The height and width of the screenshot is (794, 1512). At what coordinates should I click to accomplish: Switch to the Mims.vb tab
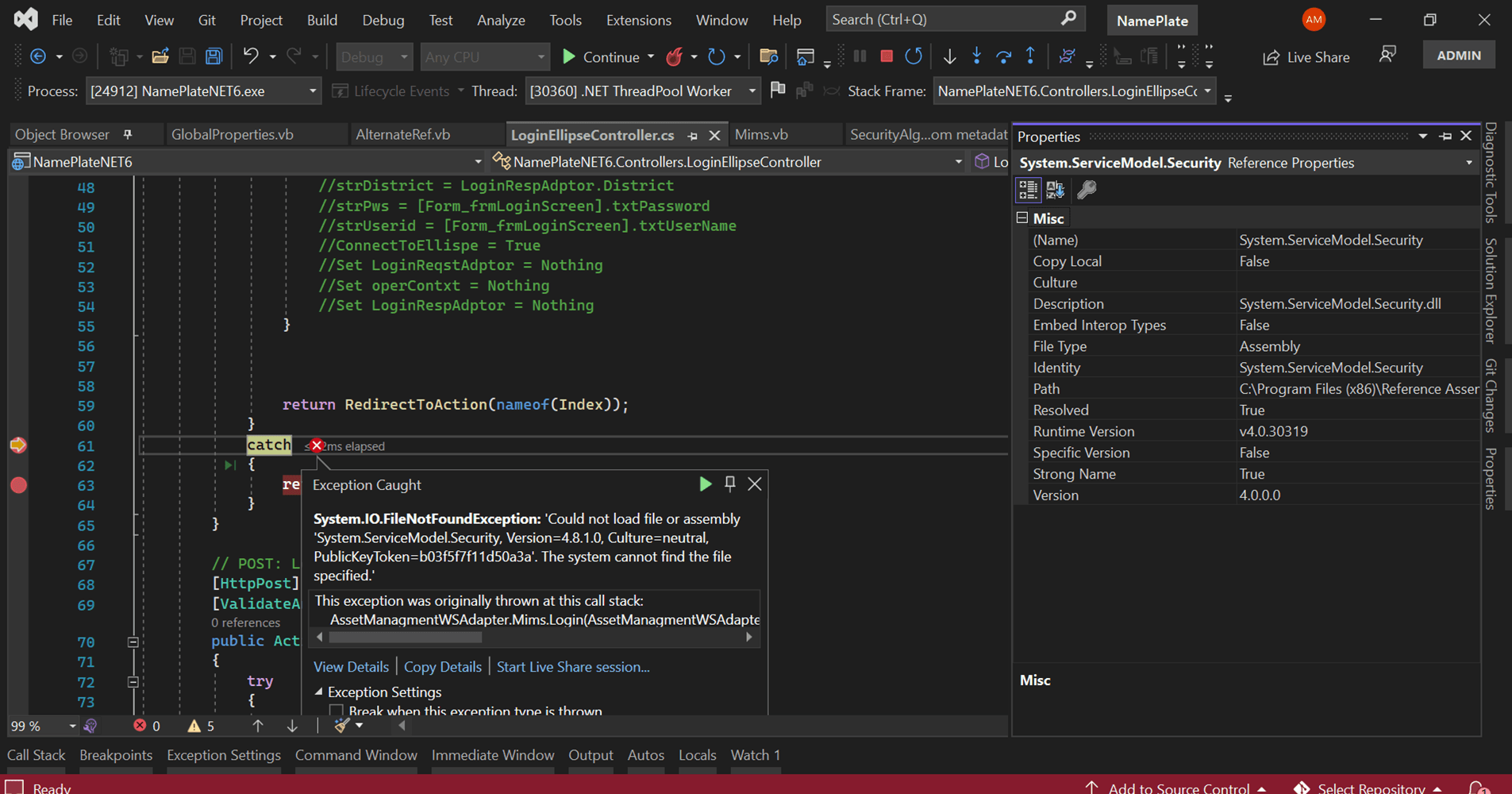762,134
